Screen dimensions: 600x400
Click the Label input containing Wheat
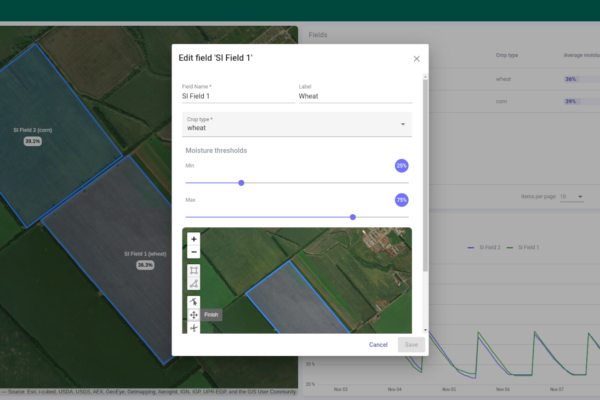click(354, 97)
